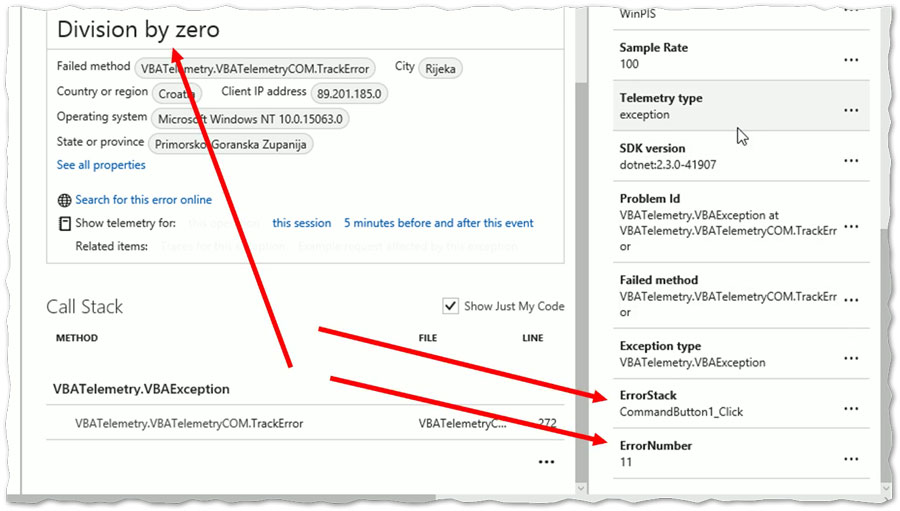
Task: Click the State value Primorsko-Goranska Zupanija
Action: pyautogui.click(x=230, y=144)
